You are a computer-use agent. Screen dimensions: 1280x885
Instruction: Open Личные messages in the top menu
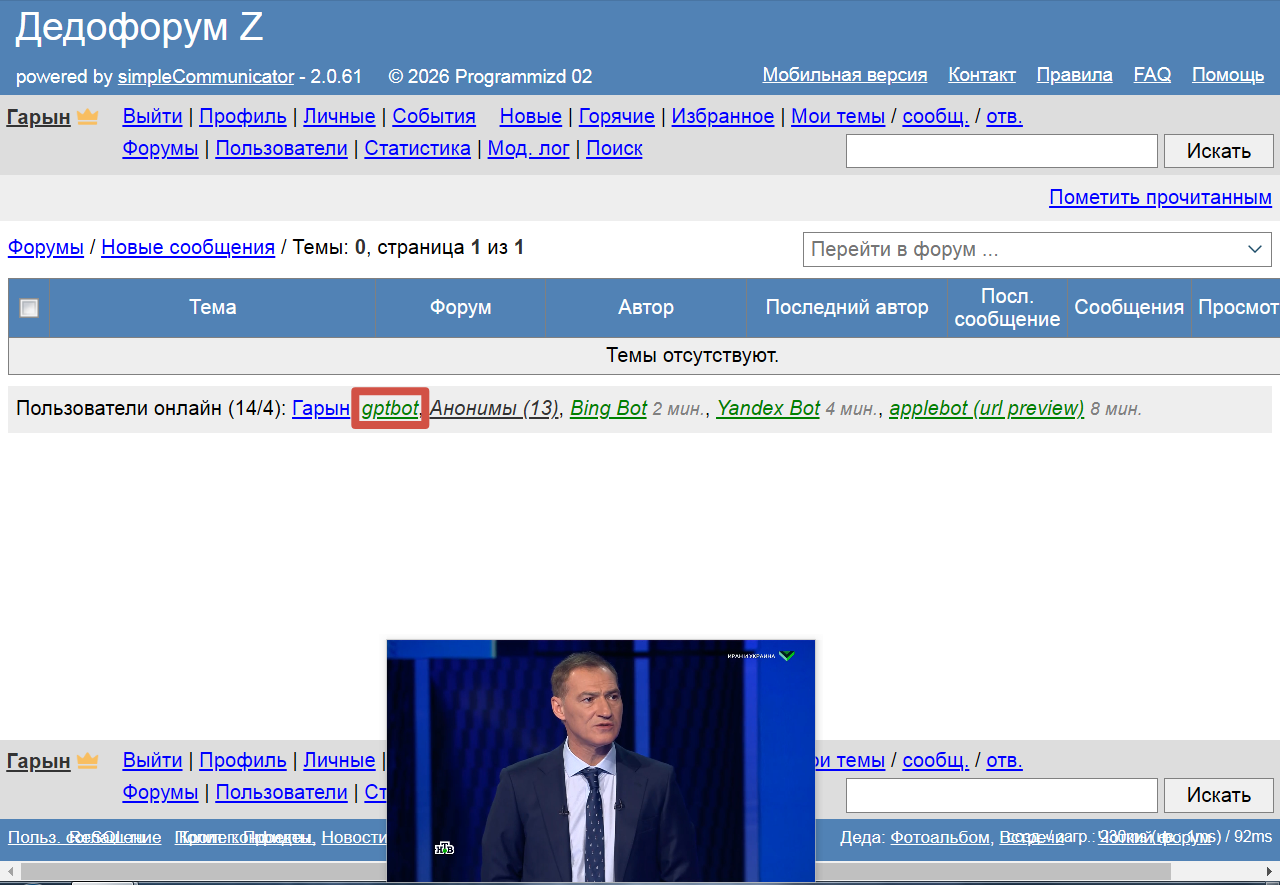point(339,116)
